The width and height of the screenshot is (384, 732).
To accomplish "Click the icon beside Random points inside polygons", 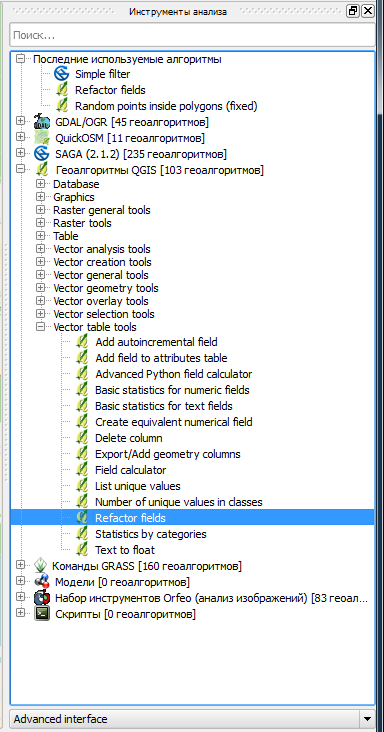I will (62, 106).
